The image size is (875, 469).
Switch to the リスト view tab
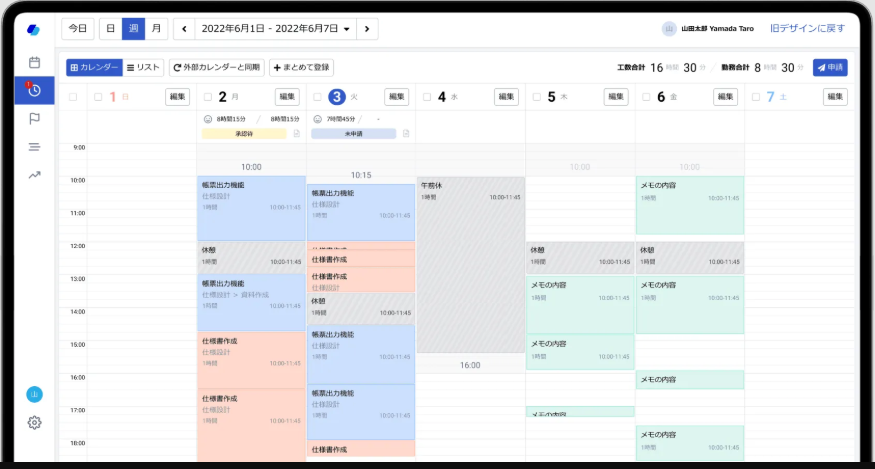[x=144, y=67]
